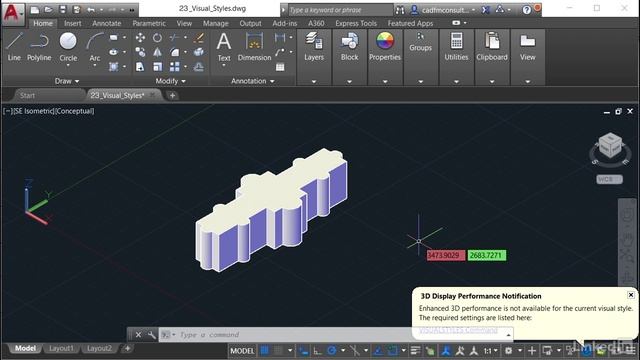This screenshot has width=640, height=360.
Task: Click the Erase tool in Modify panel
Action: click(199, 38)
